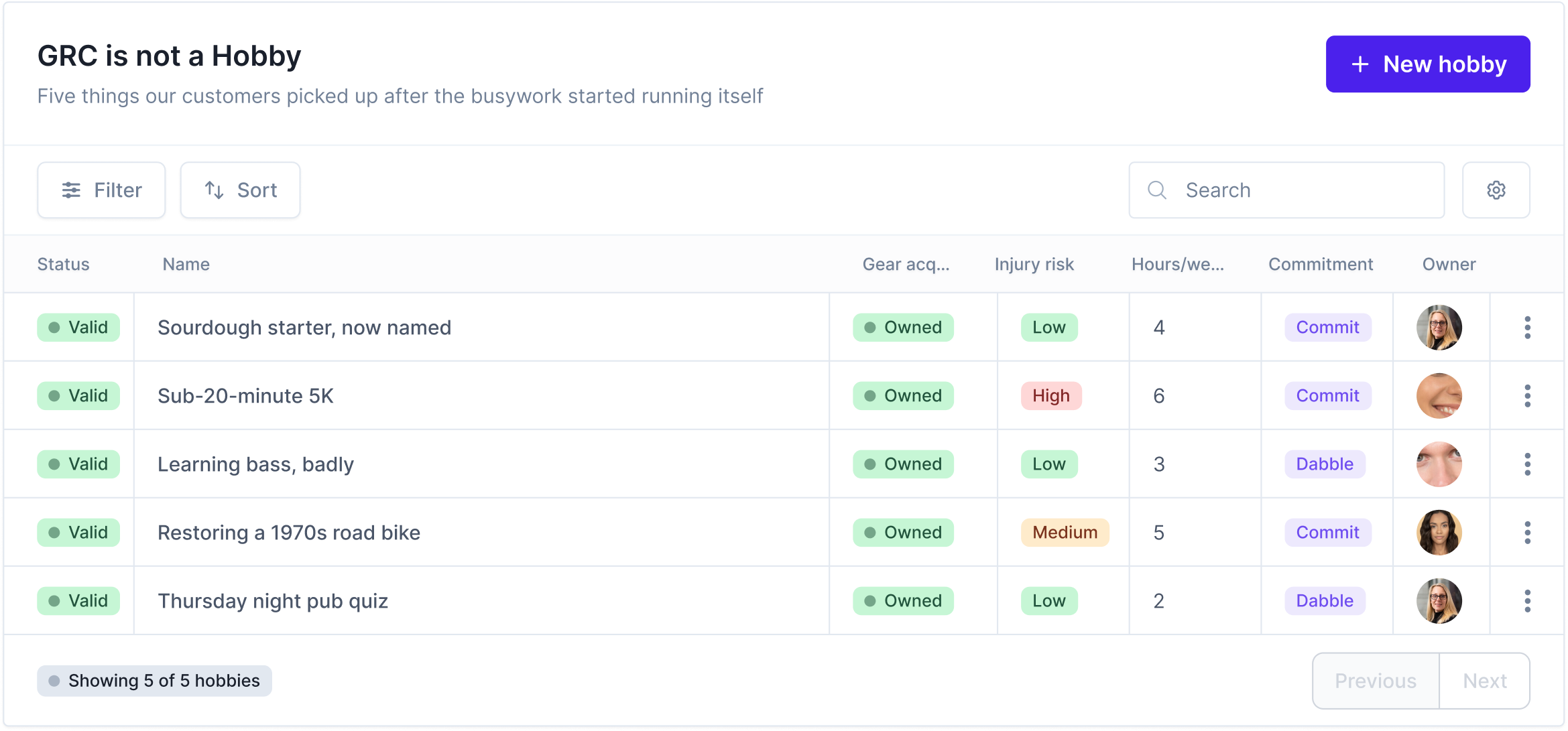Open the Sort options
The width and height of the screenshot is (1568, 731).
pyautogui.click(x=240, y=190)
